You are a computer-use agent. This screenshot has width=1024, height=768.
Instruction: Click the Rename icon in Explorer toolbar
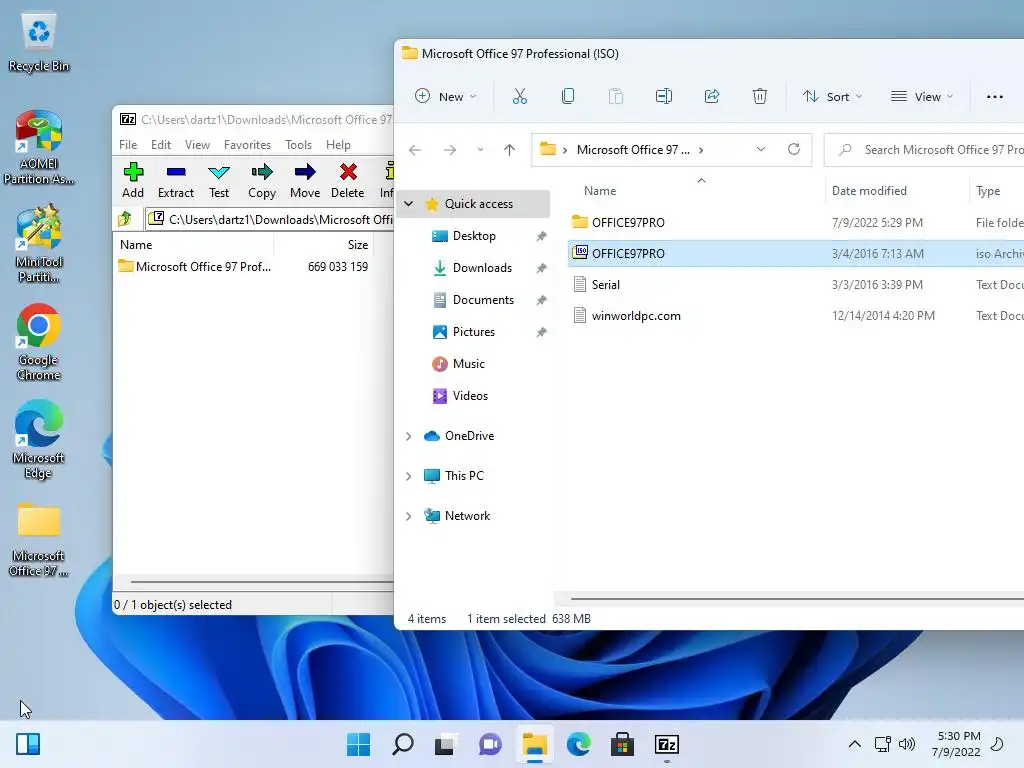[x=664, y=97]
